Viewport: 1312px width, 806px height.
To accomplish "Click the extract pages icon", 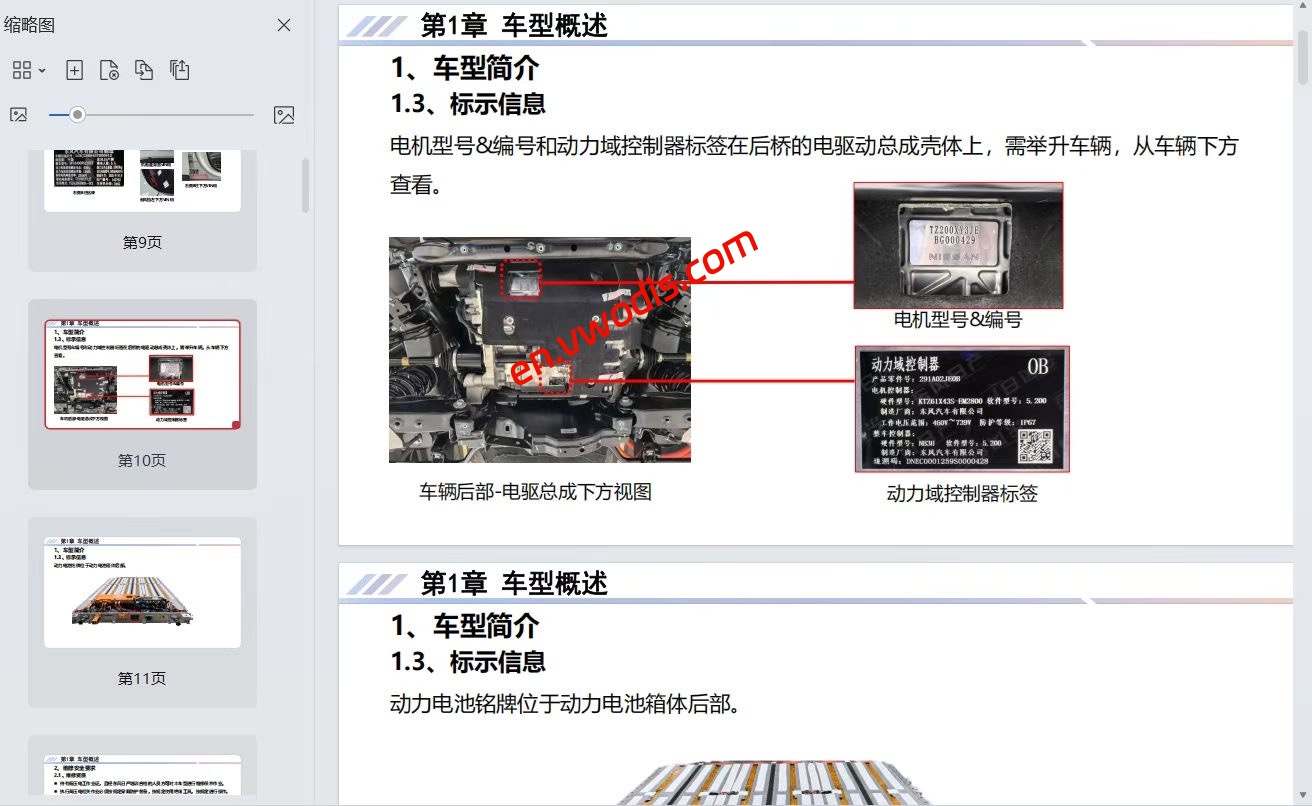I will pos(180,70).
